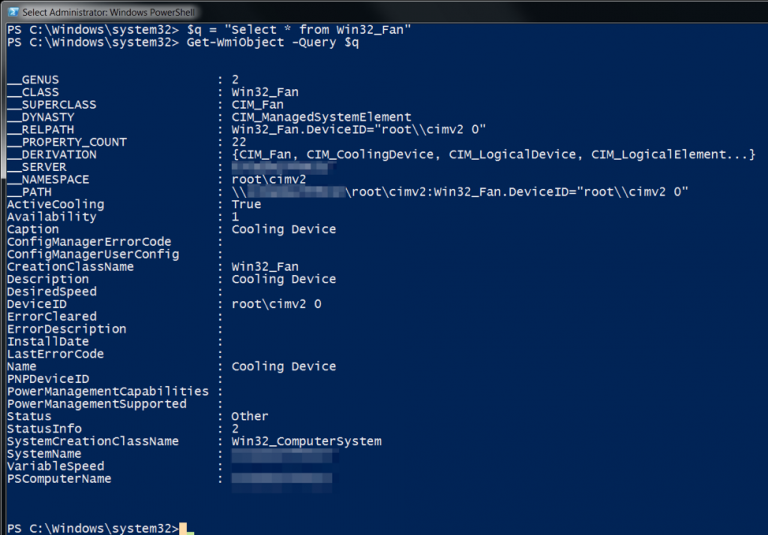
Task: Click the blinking cursor at the bottom prompt
Action: [x=186, y=528]
